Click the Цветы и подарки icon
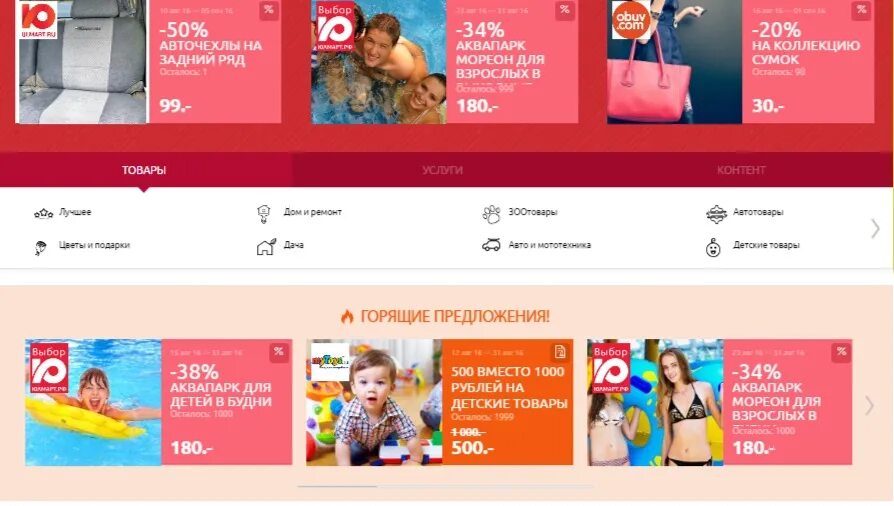This screenshot has width=894, height=506. (40, 248)
